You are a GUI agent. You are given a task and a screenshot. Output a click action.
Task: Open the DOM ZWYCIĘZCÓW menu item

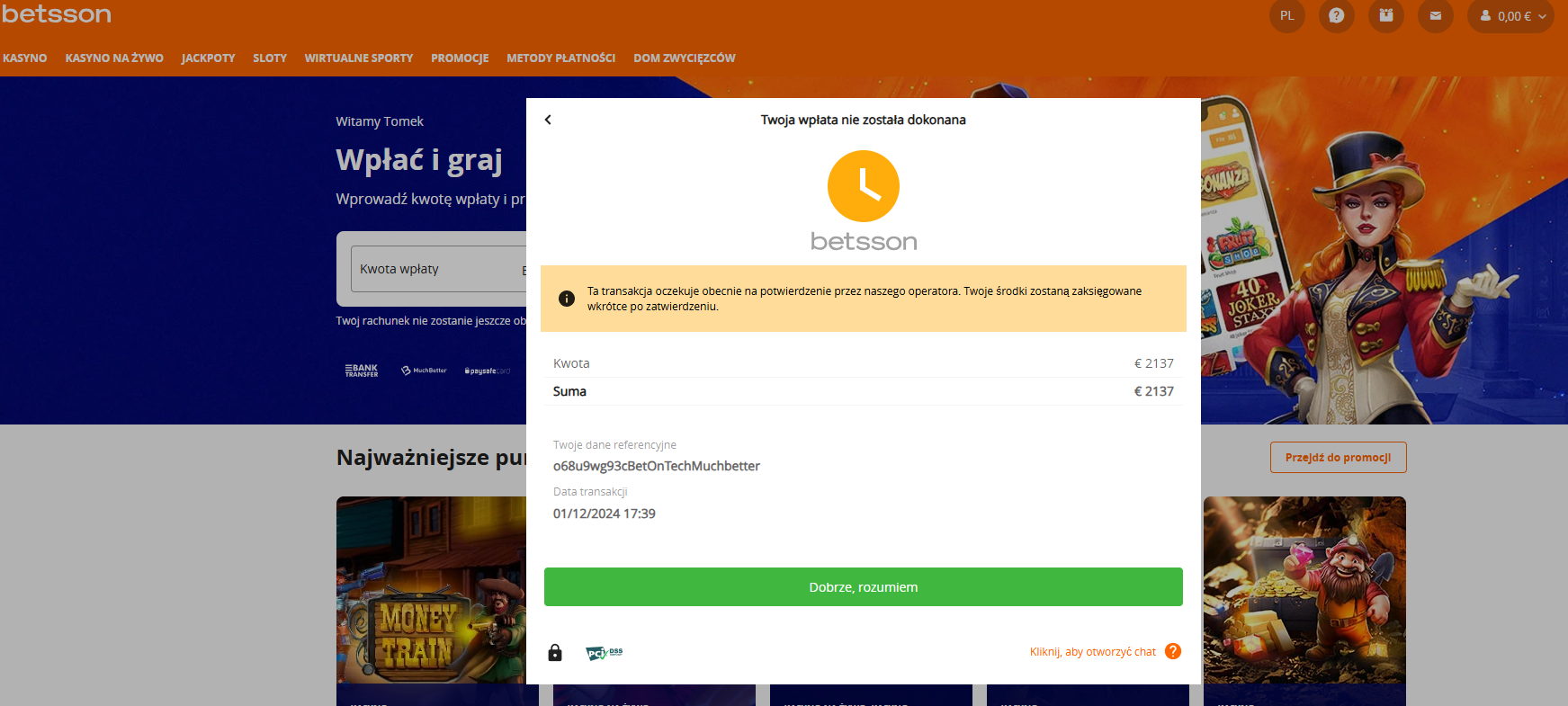point(685,58)
